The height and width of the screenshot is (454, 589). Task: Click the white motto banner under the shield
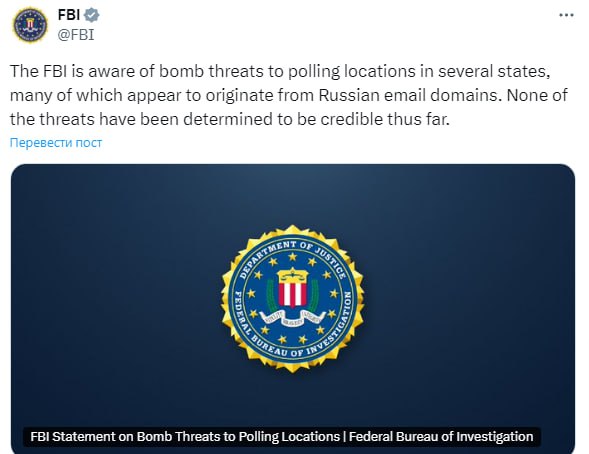coord(293,318)
